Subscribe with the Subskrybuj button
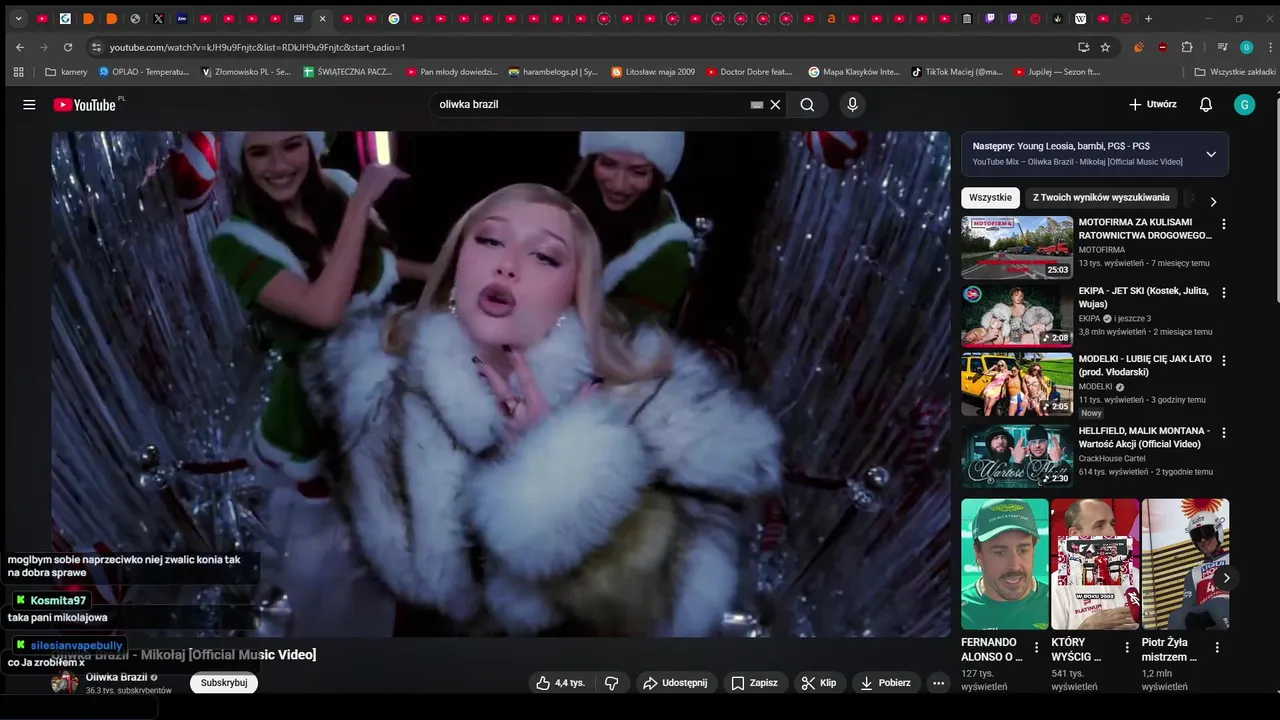1280x720 pixels. pos(224,683)
